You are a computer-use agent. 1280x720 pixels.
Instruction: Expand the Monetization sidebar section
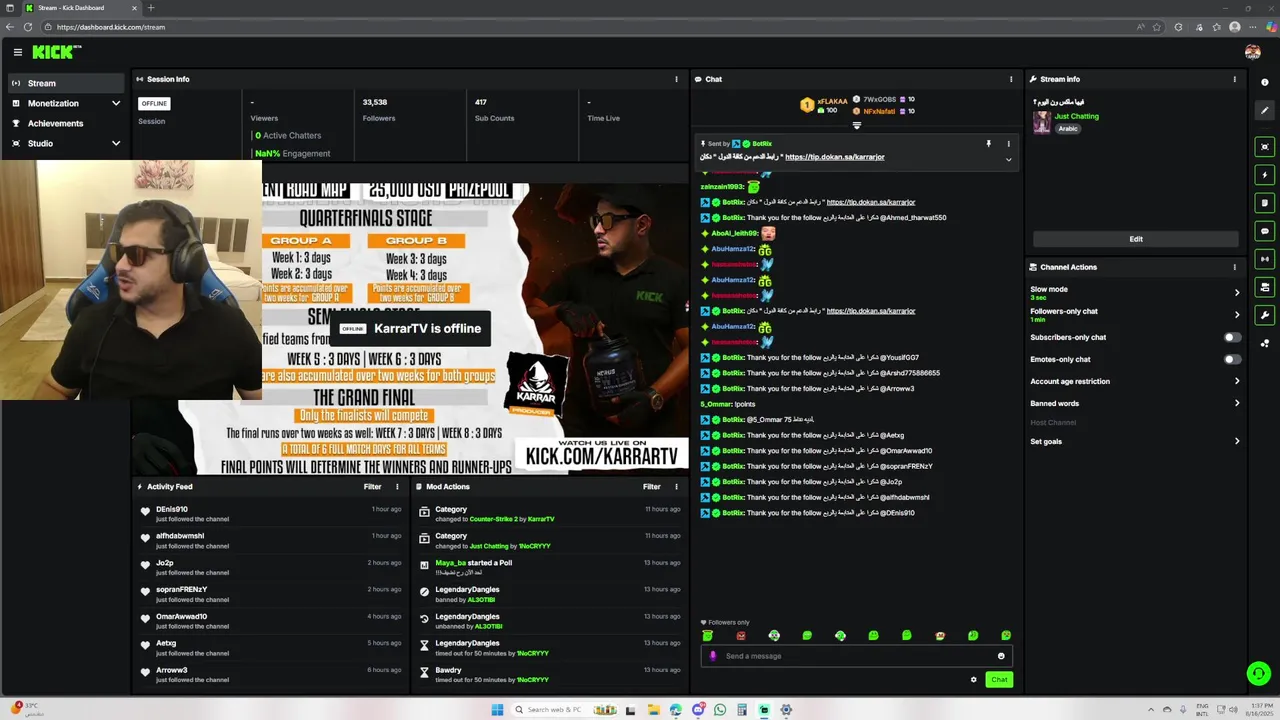tap(116, 103)
